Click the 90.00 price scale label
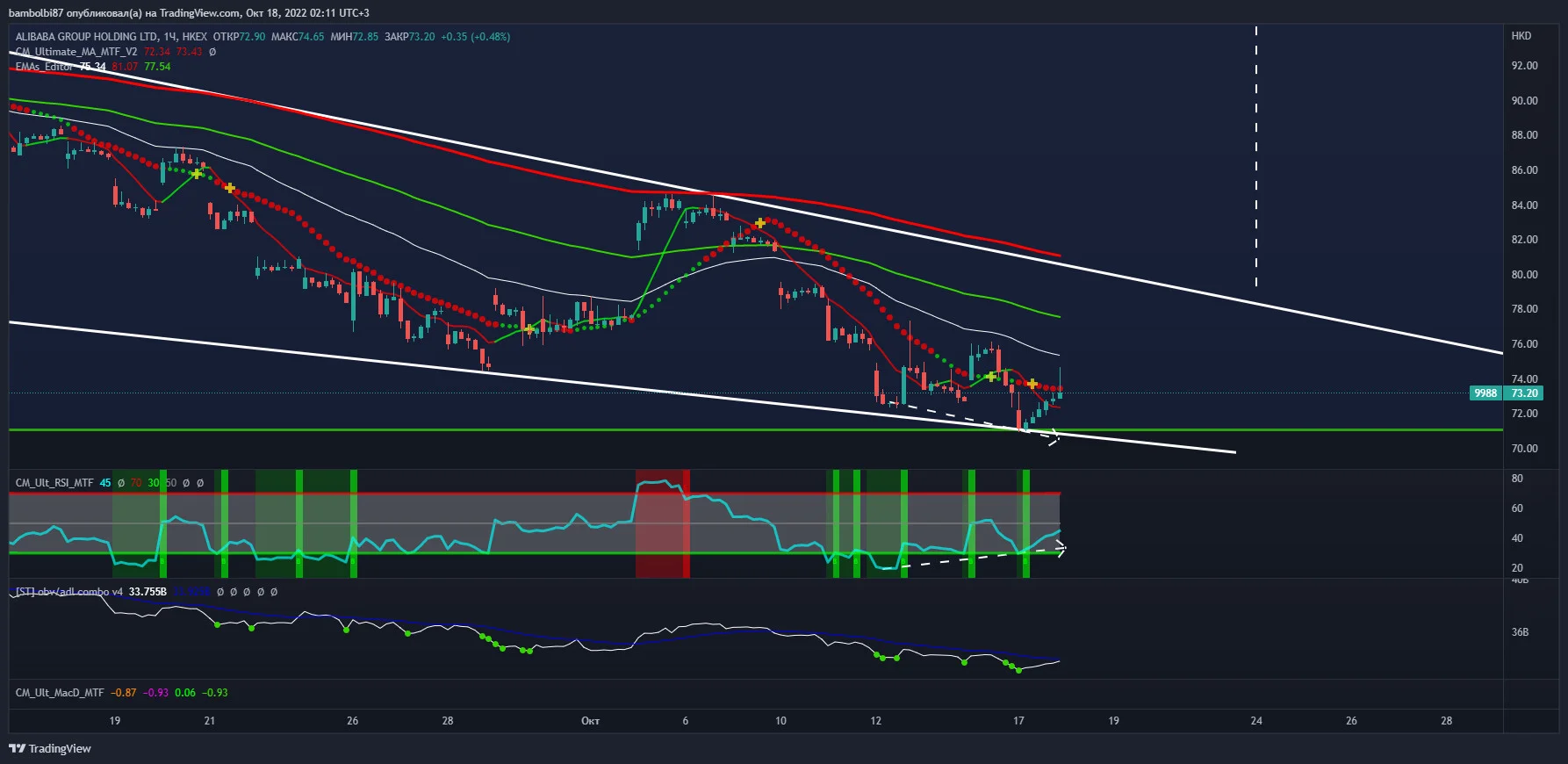 tap(1524, 101)
